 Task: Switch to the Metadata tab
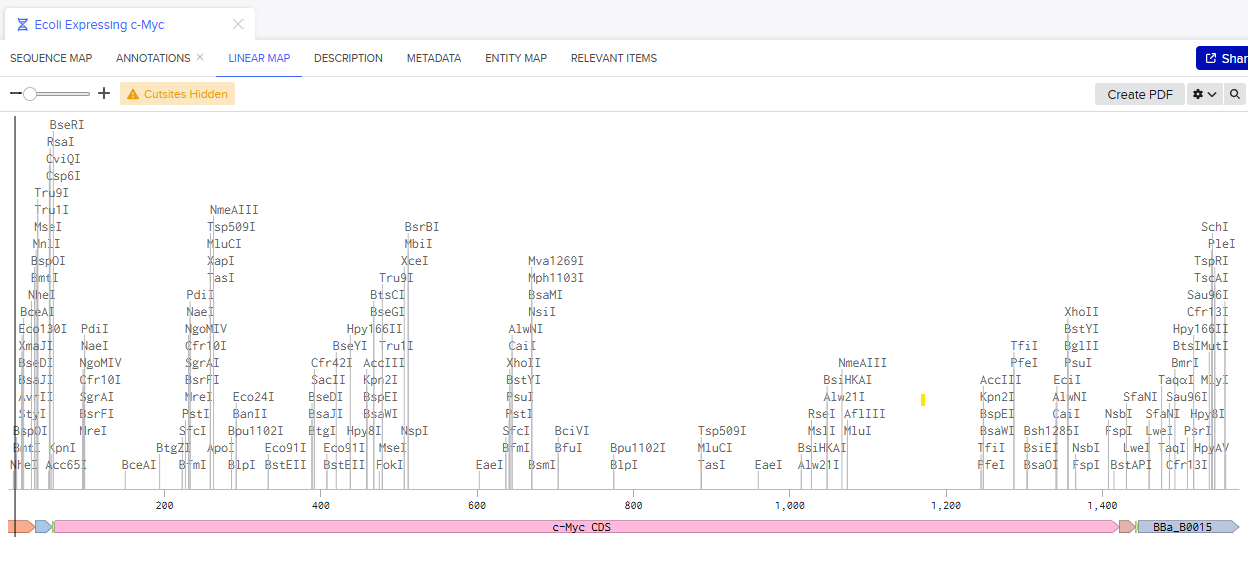pos(434,58)
